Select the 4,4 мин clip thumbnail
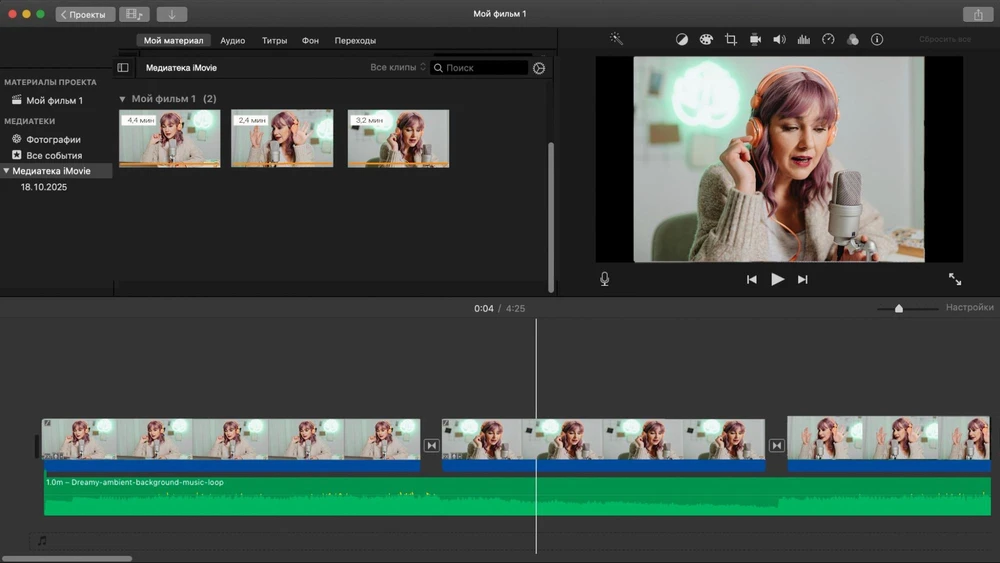The width and height of the screenshot is (1000, 563). coord(170,138)
